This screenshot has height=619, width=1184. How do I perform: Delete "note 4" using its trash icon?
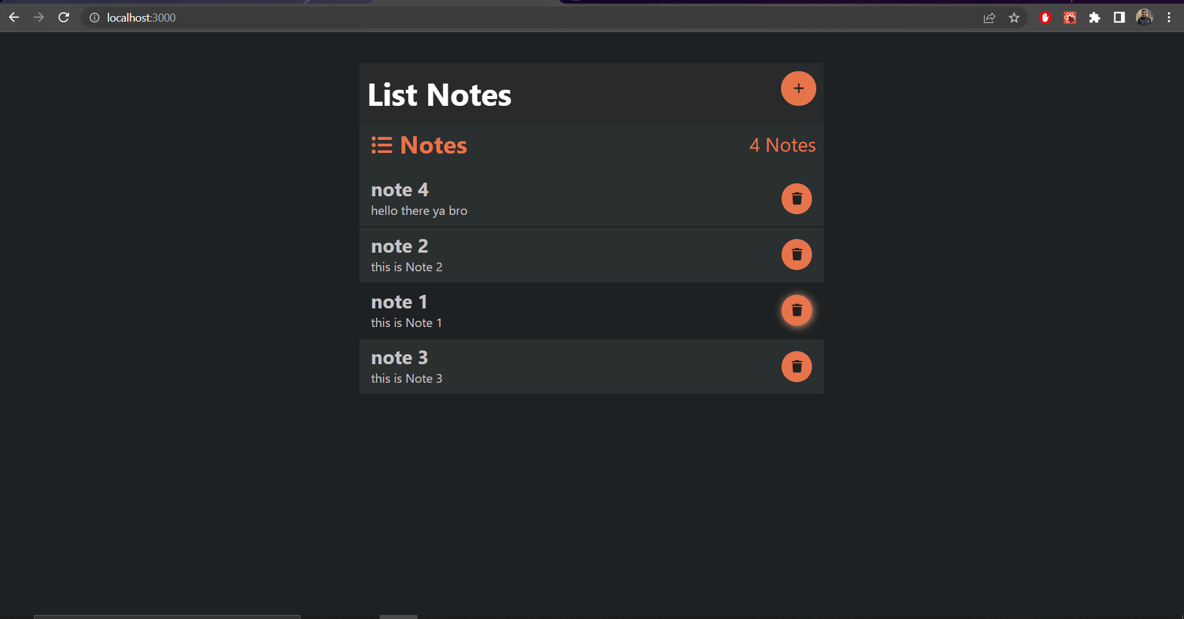(x=796, y=198)
